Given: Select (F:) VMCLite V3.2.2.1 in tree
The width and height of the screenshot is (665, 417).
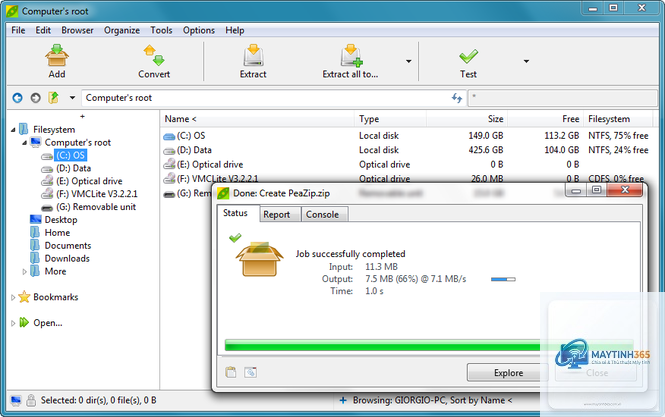Looking at the screenshot, I should pos(97,194).
